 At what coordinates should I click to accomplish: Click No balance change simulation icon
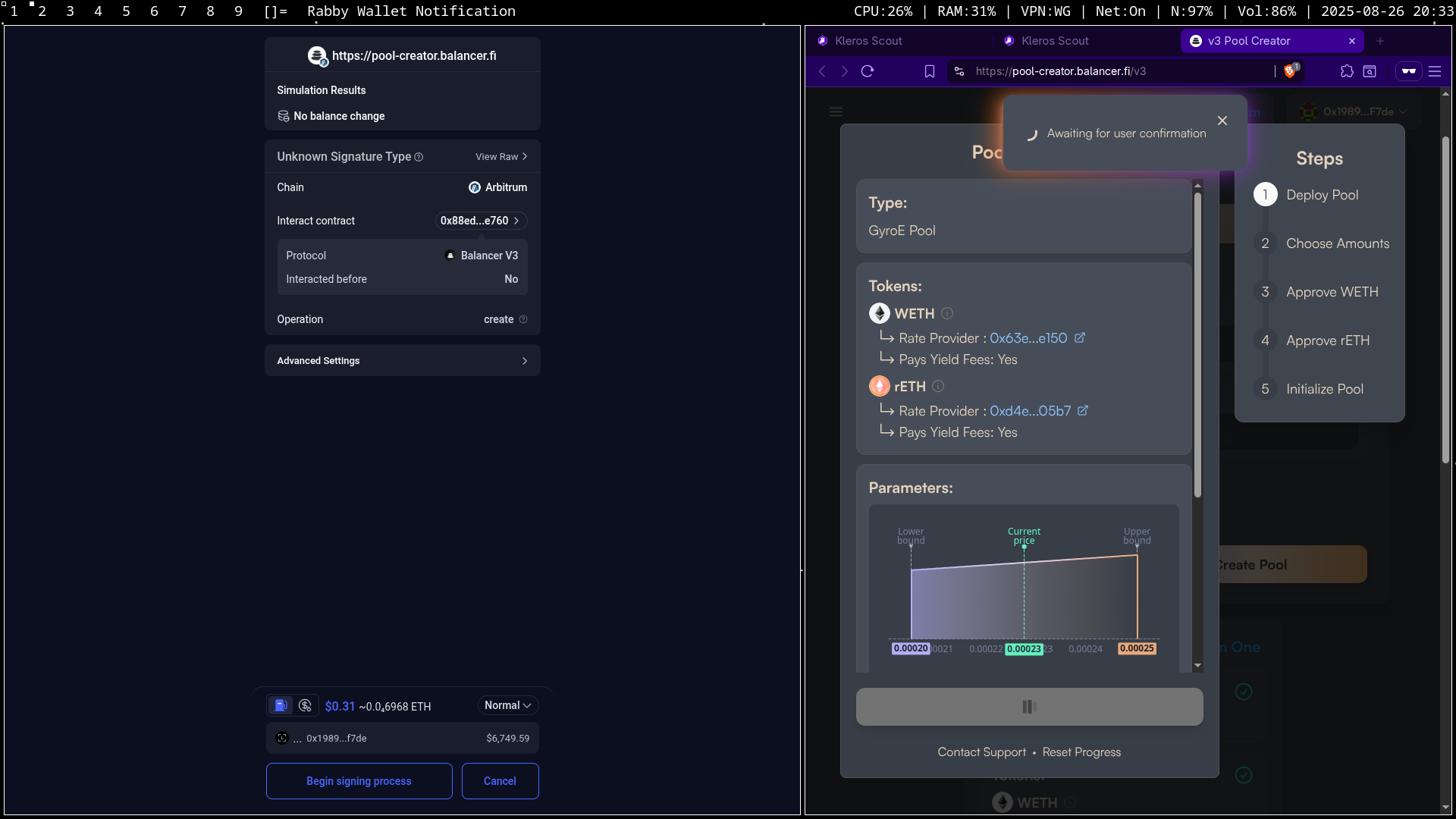point(284,116)
